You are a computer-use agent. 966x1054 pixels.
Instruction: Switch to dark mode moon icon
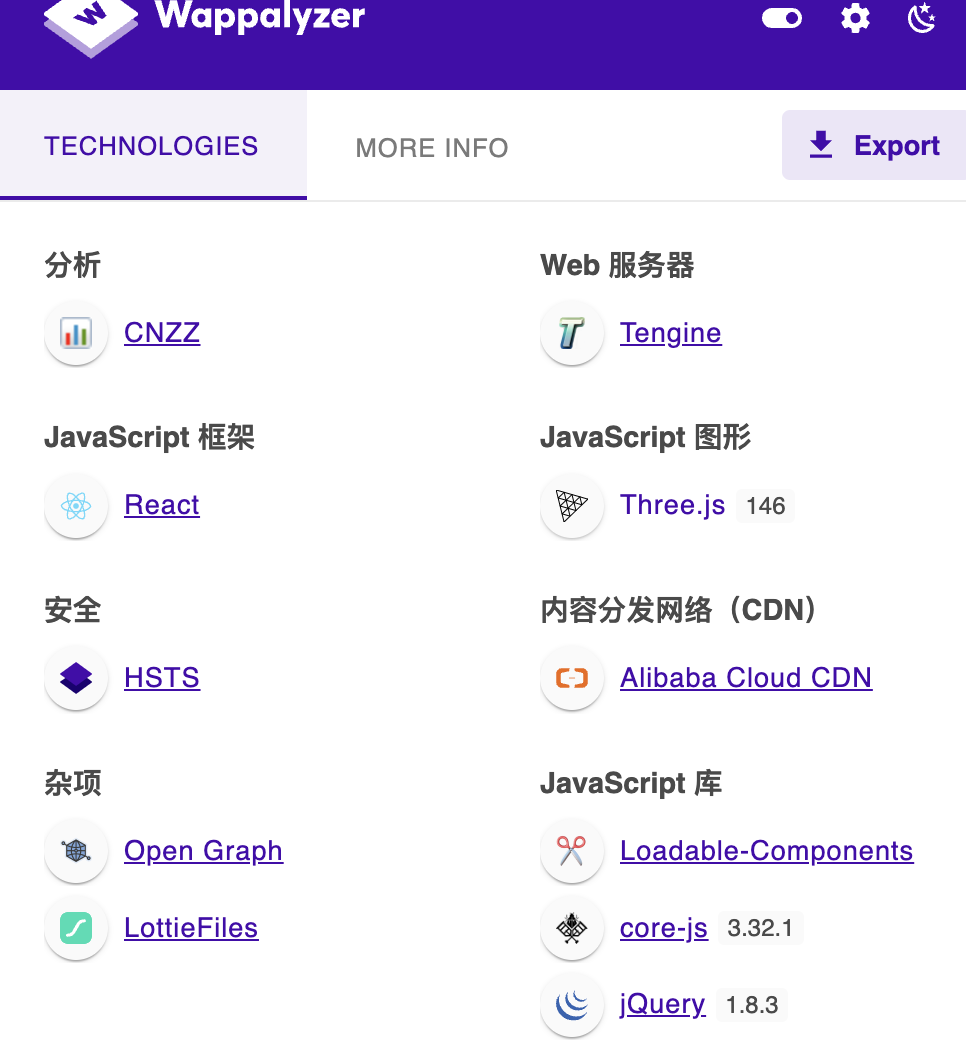coord(922,17)
